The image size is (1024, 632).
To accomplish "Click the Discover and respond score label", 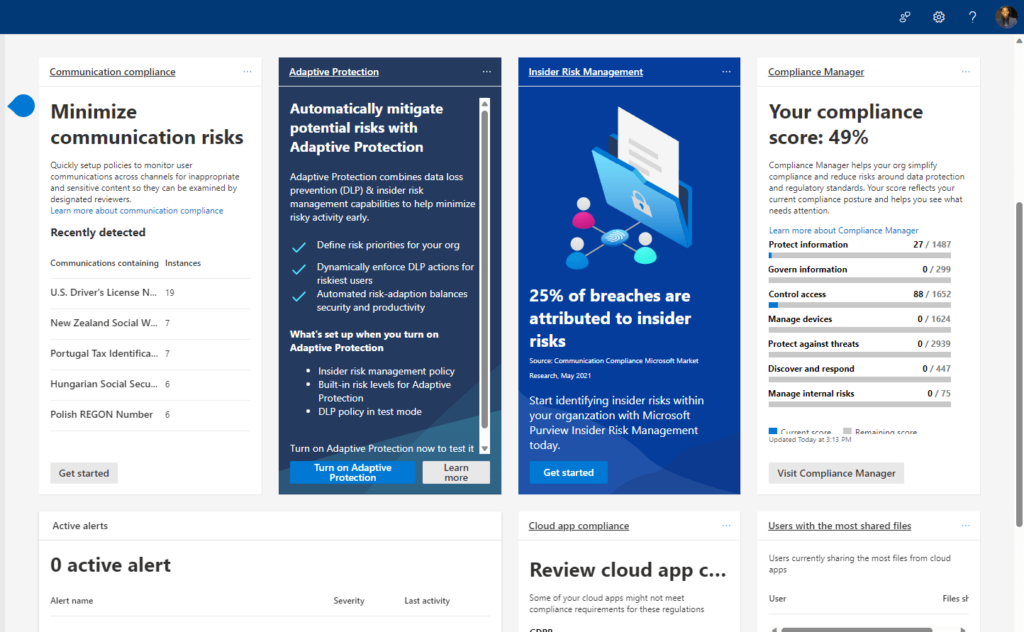I will 811,369.
